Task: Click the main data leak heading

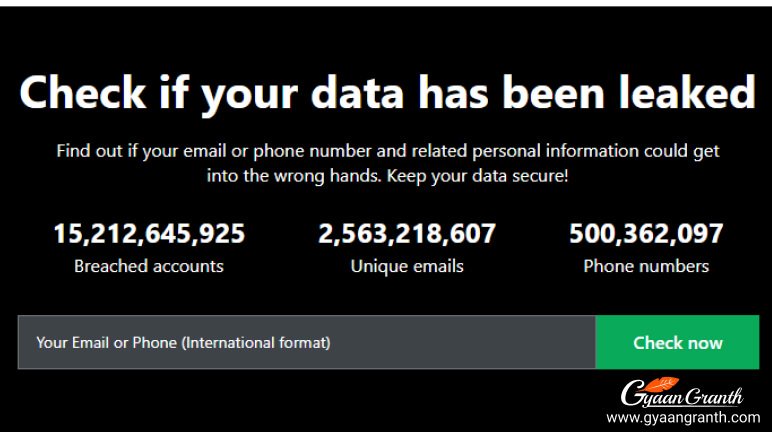Action: point(386,93)
